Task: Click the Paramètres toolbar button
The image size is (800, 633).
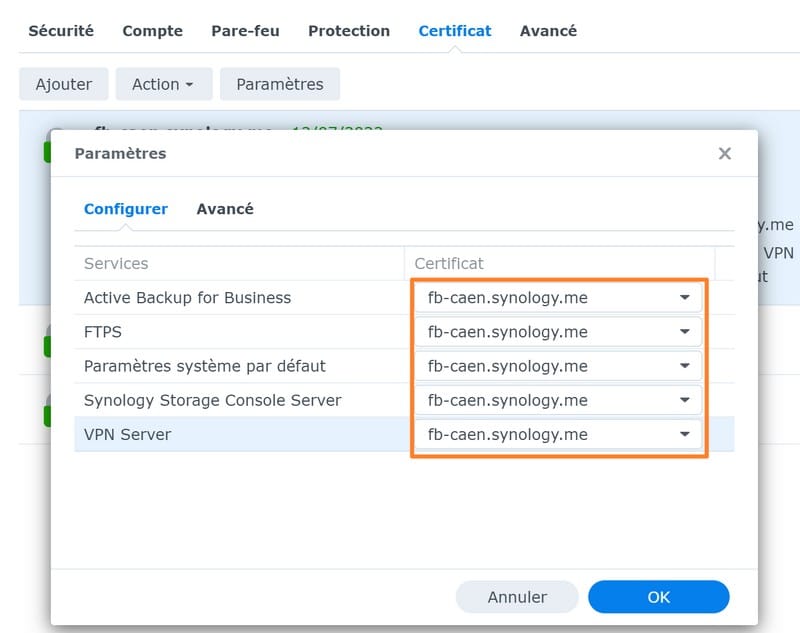Action: pyautogui.click(x=280, y=84)
